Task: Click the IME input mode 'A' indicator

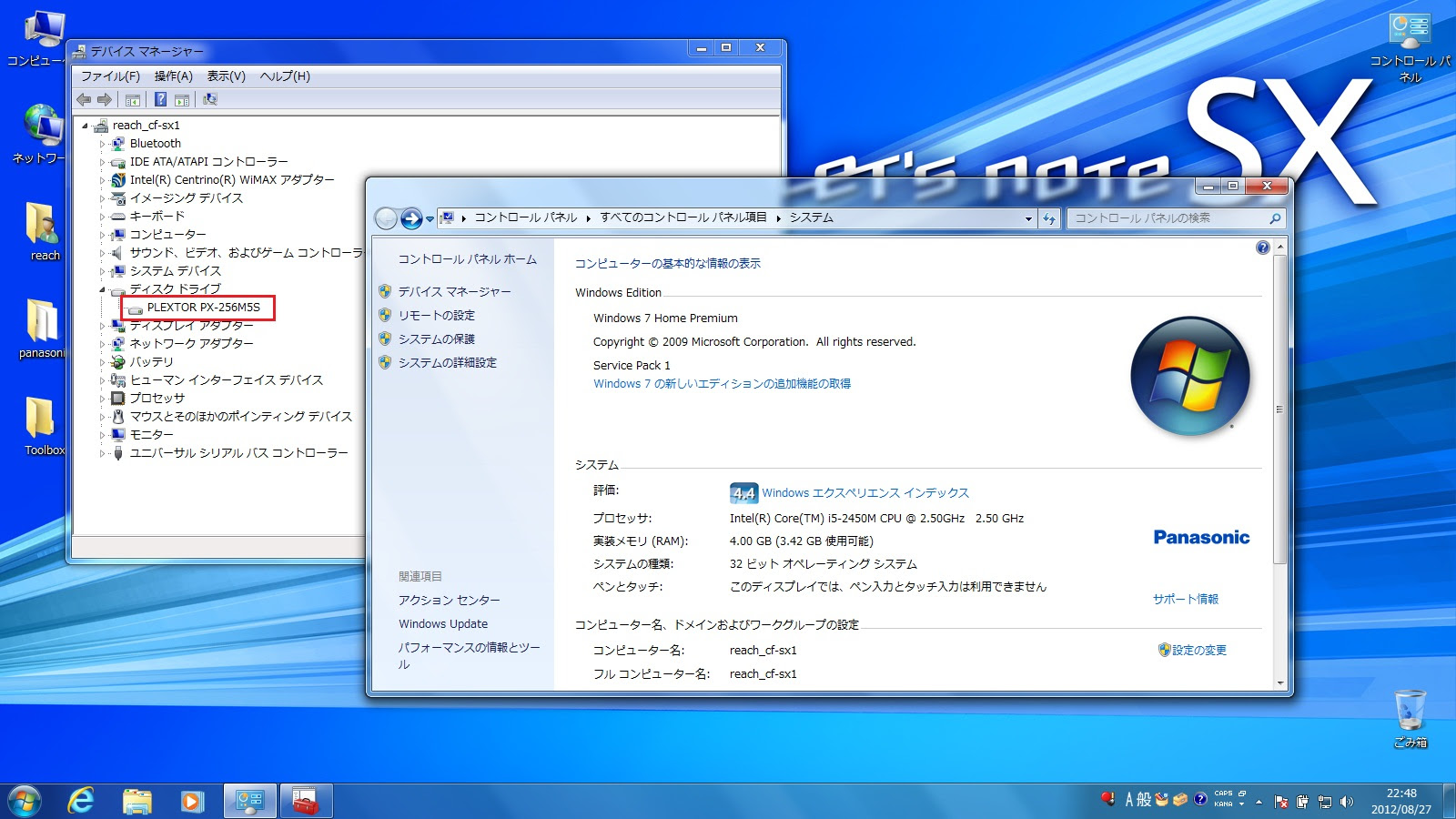Action: coord(1129,799)
